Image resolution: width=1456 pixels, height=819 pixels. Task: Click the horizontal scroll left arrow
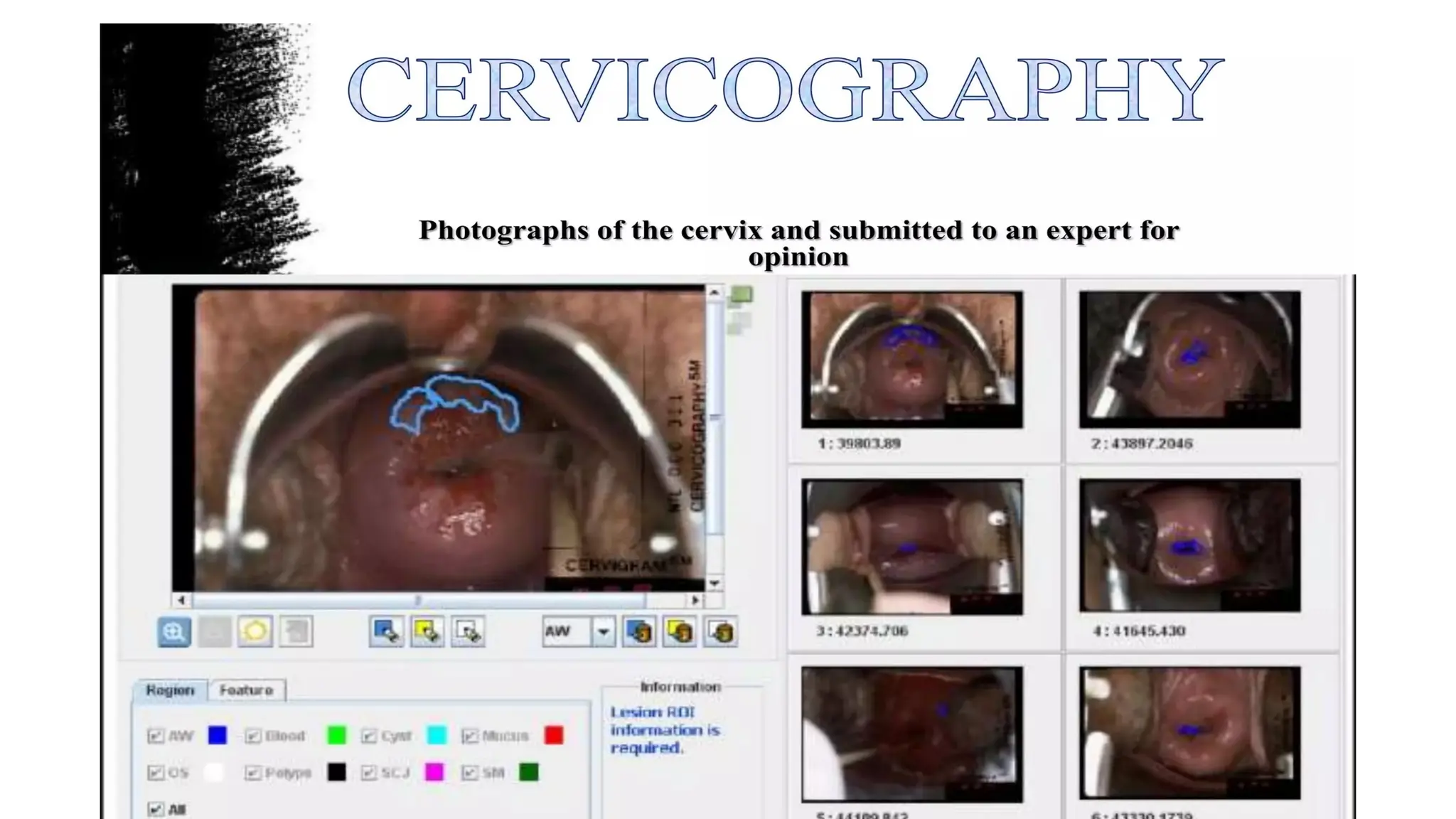click(x=181, y=601)
